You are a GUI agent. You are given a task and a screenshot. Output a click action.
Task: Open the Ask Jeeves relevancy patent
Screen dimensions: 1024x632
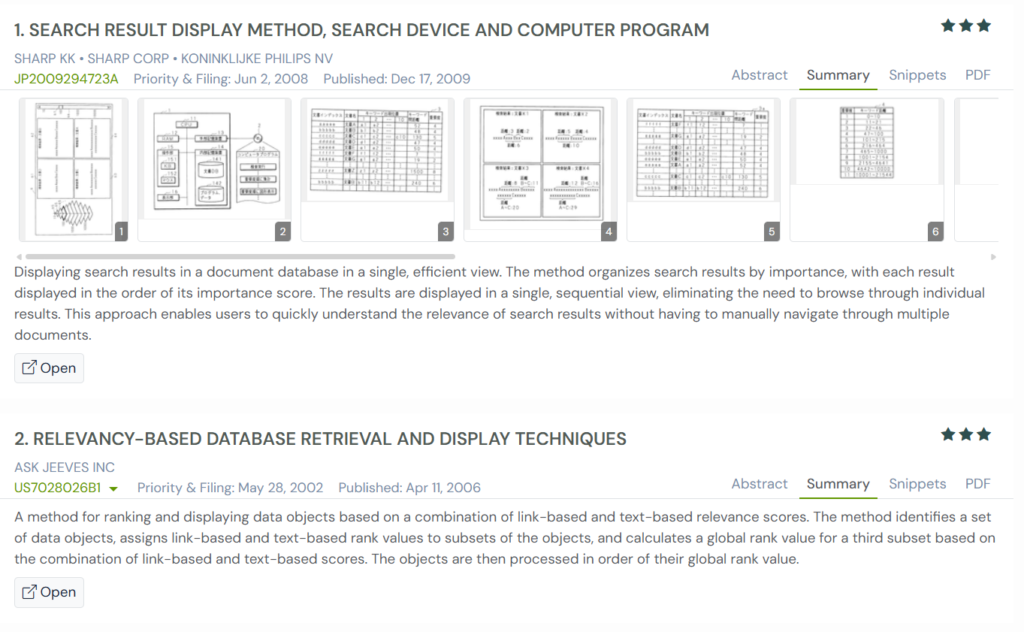[x=49, y=592]
